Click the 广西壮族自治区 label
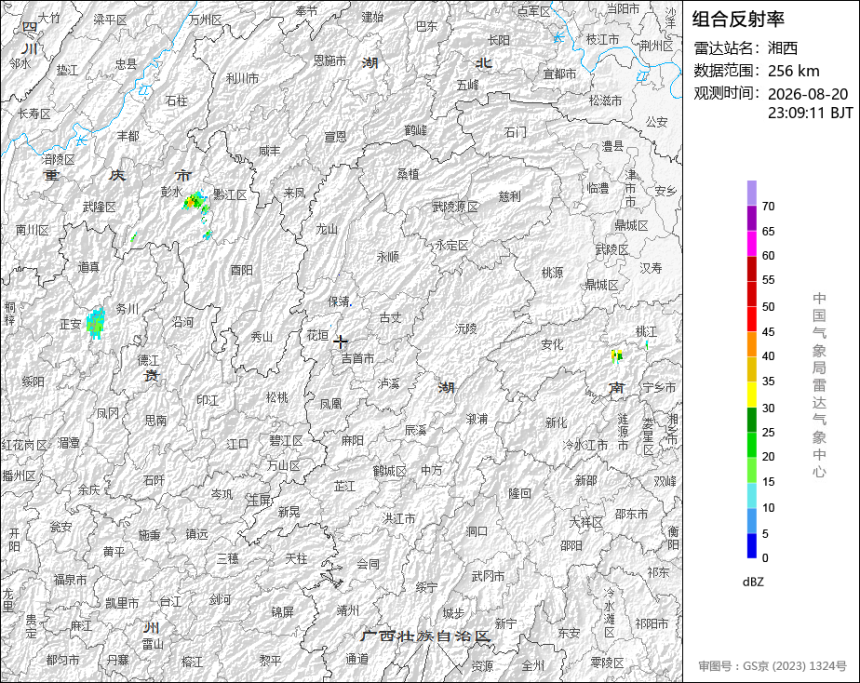 point(425,636)
